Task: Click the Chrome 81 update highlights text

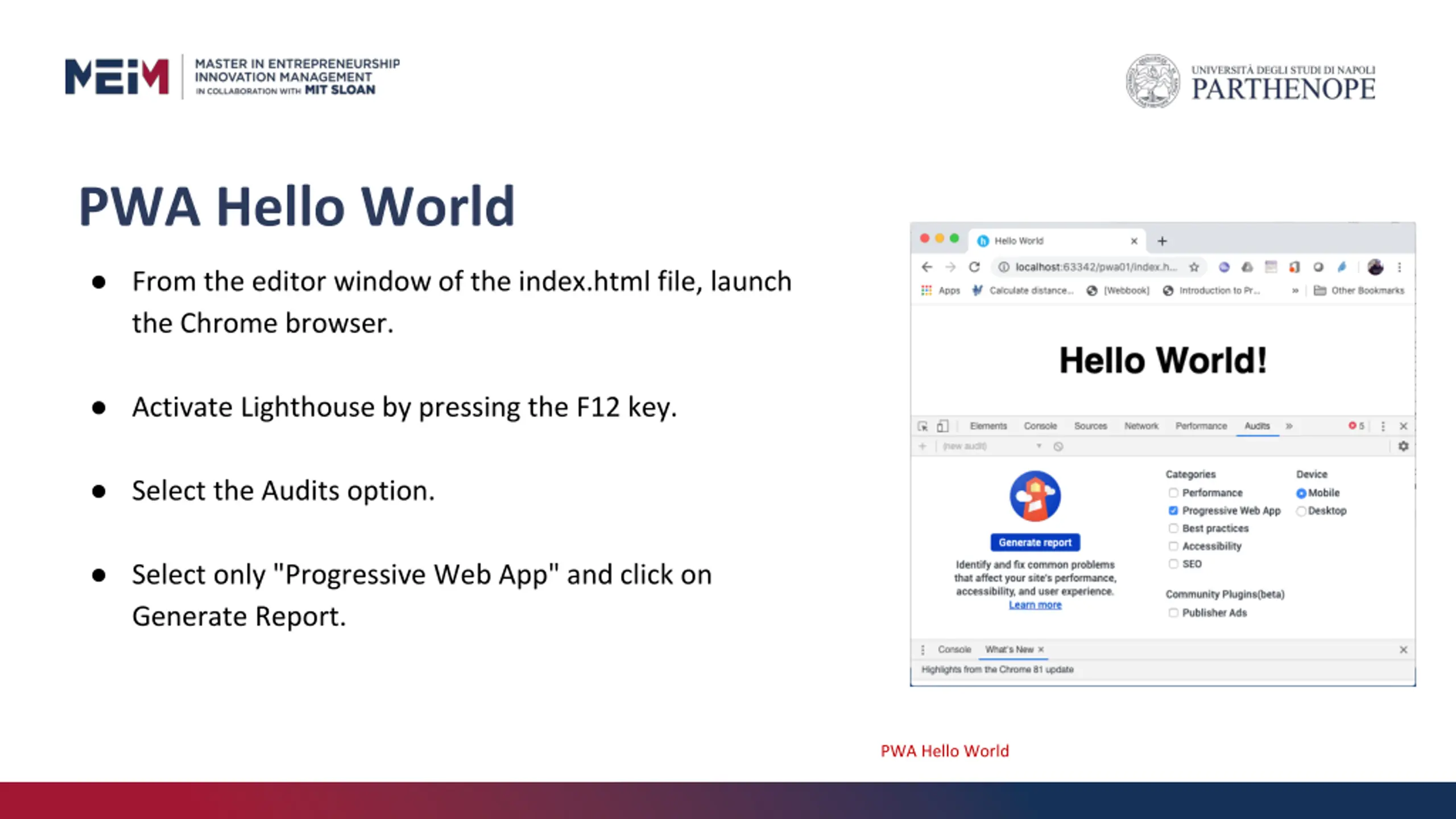Action: 997,669
